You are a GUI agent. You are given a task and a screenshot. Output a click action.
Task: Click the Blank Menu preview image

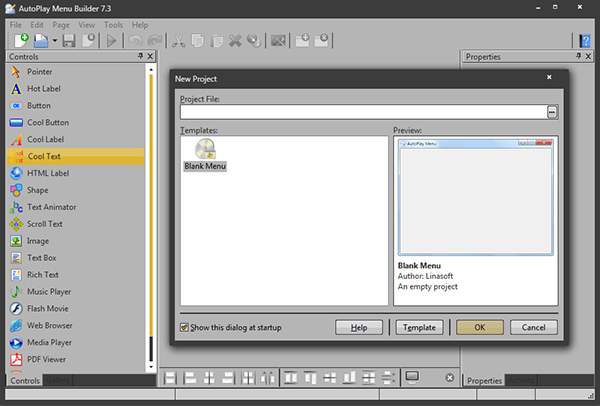point(476,197)
